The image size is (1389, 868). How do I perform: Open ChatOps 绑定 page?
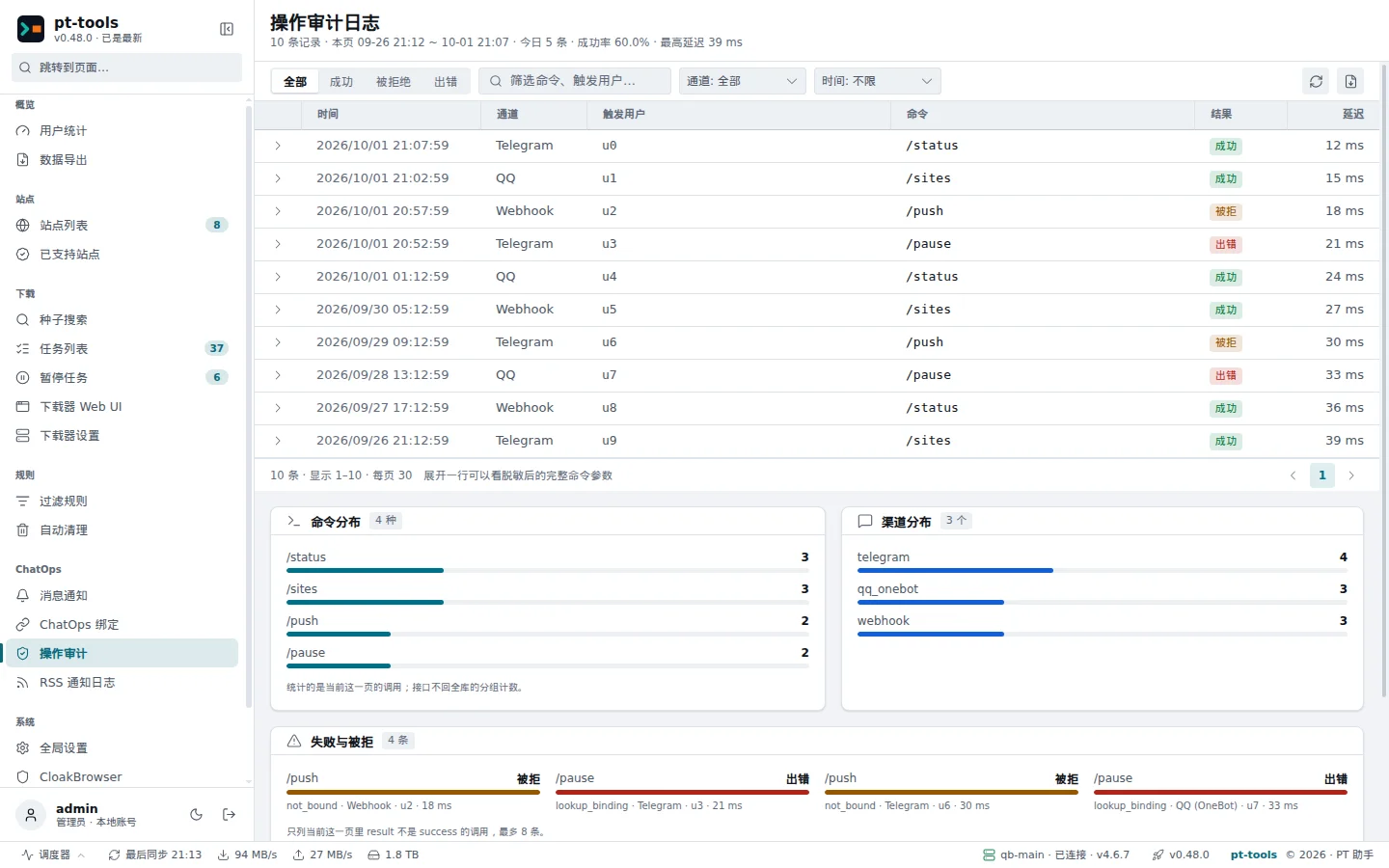(123, 624)
